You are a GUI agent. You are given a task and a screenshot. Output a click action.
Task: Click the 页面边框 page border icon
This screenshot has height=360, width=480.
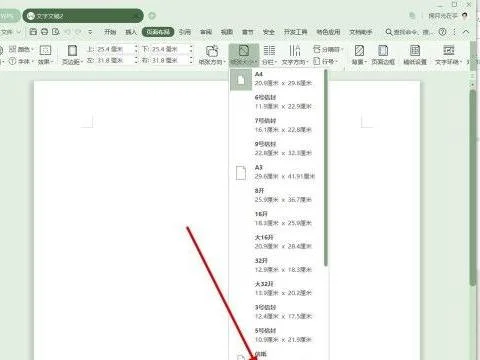[383, 55]
